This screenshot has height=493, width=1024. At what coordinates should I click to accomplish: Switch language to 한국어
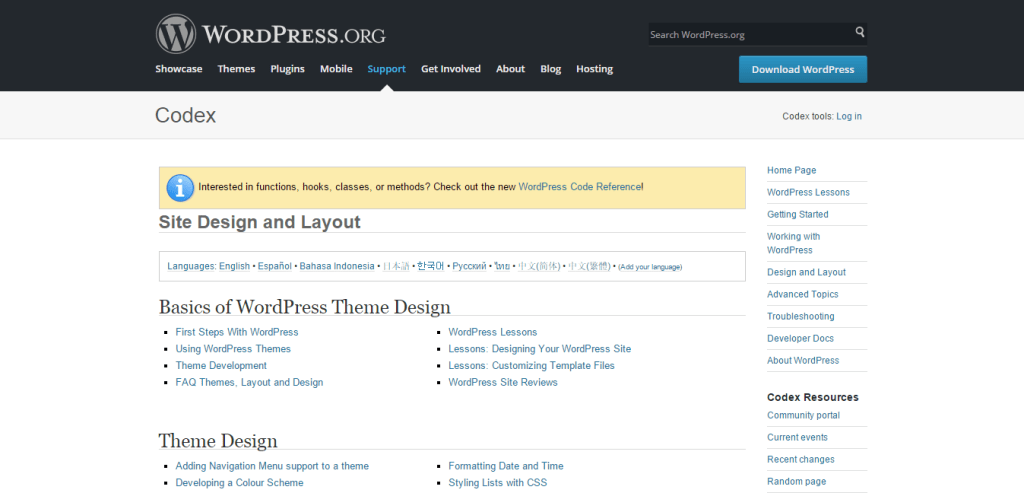point(431,266)
